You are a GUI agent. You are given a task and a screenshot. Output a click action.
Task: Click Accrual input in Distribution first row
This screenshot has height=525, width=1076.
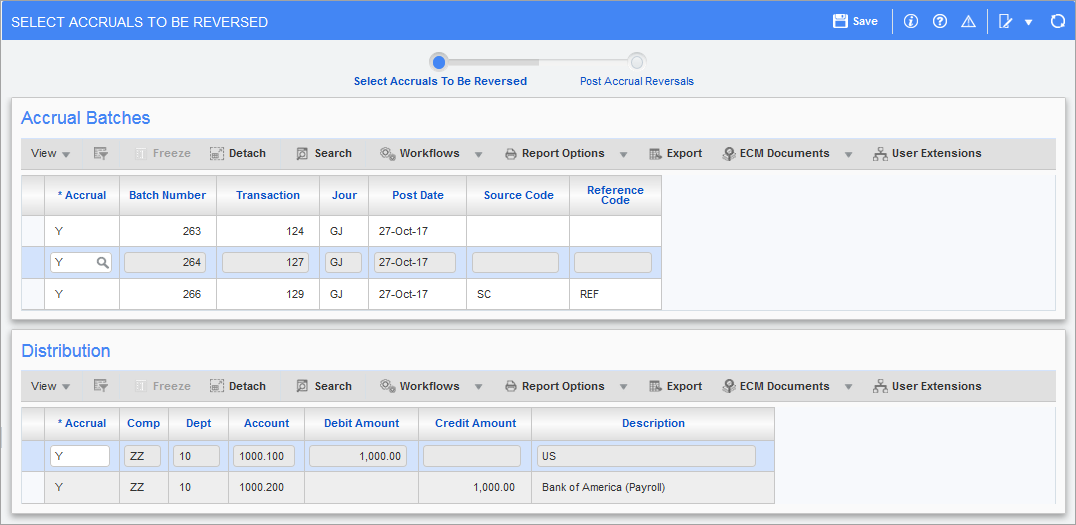point(80,456)
